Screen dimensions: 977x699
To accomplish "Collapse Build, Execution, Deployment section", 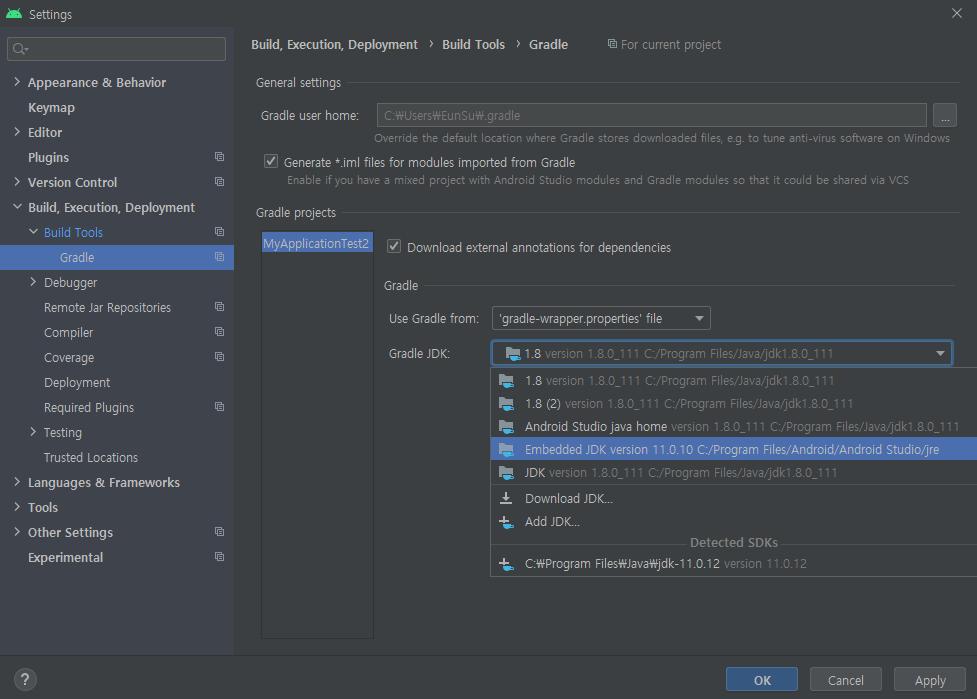I will pos(17,207).
